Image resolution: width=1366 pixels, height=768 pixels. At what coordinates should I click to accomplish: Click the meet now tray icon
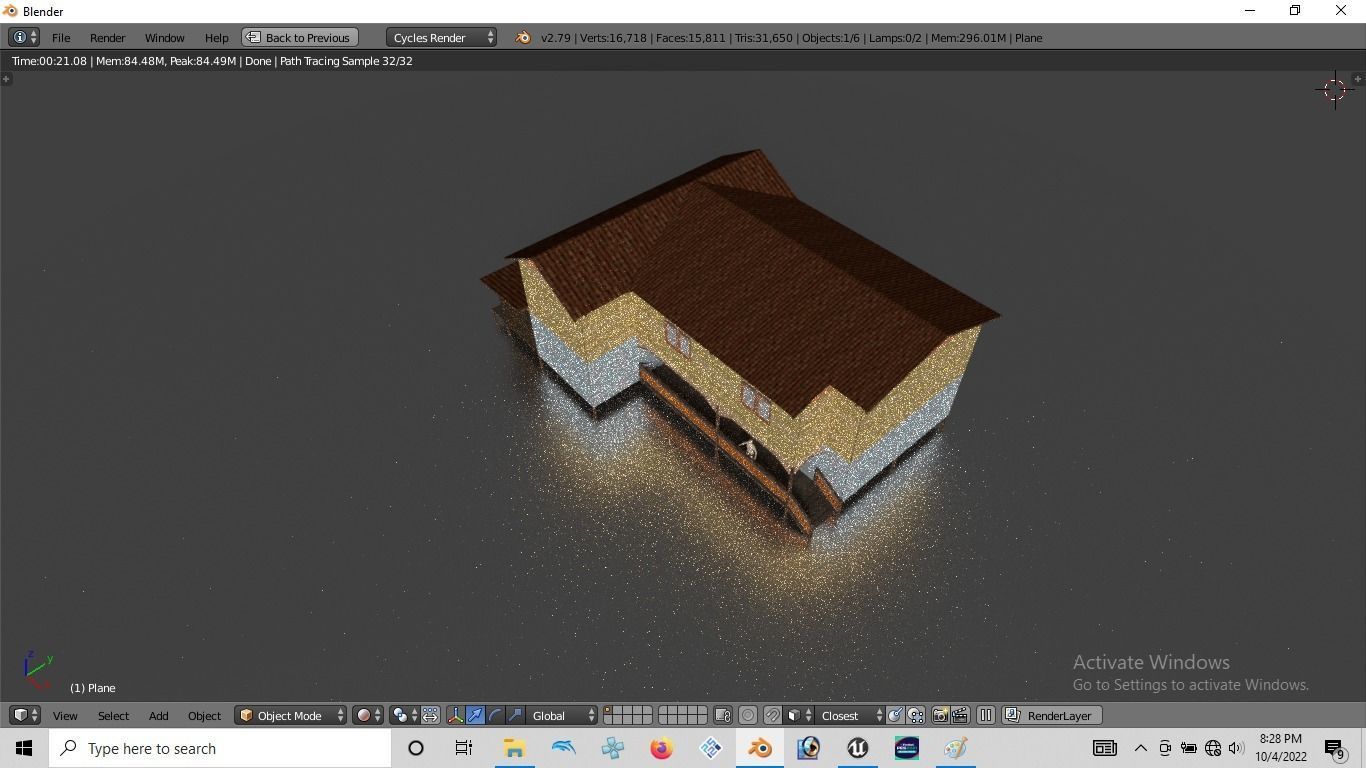(x=1165, y=748)
